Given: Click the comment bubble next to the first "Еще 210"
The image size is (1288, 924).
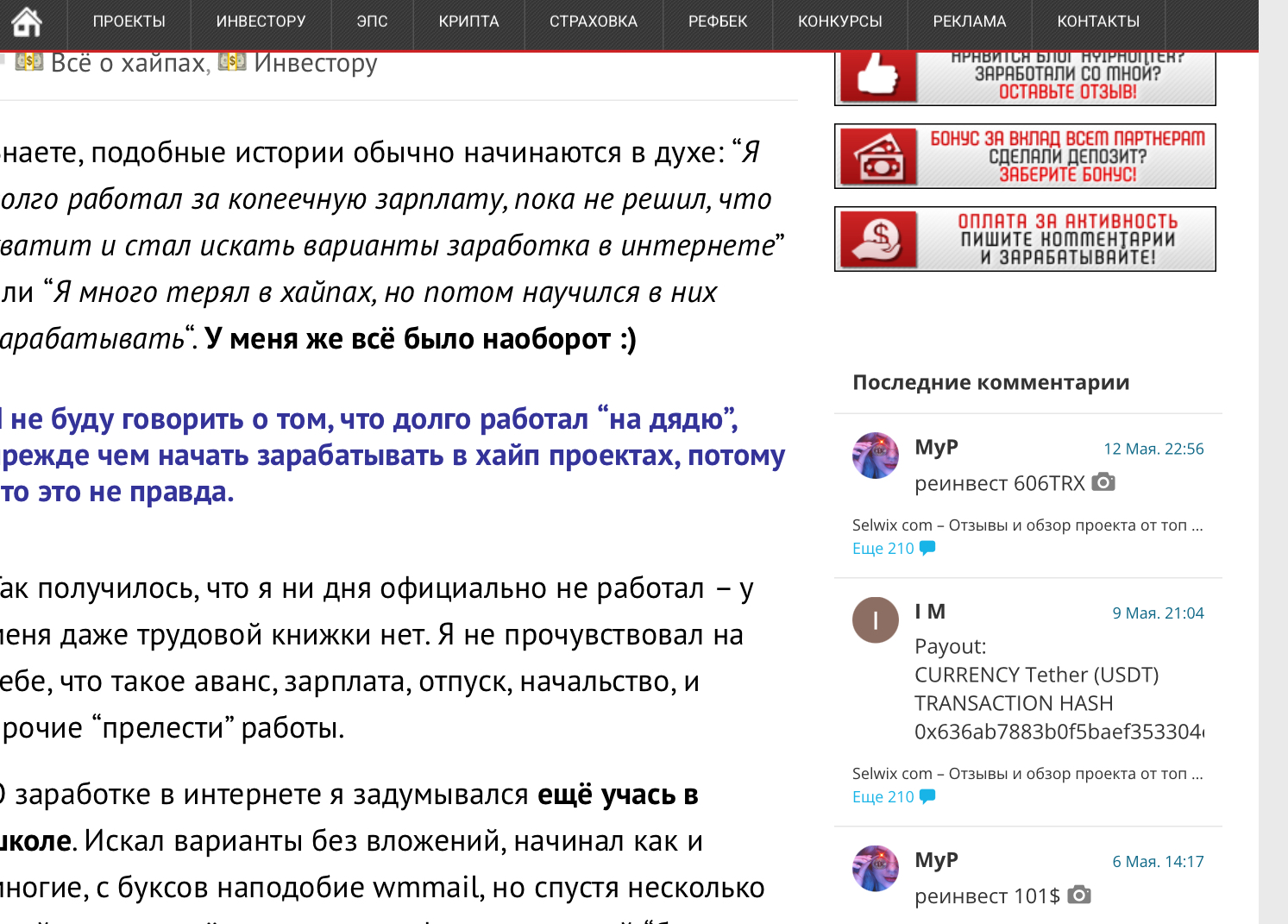Looking at the screenshot, I should pos(929,547).
